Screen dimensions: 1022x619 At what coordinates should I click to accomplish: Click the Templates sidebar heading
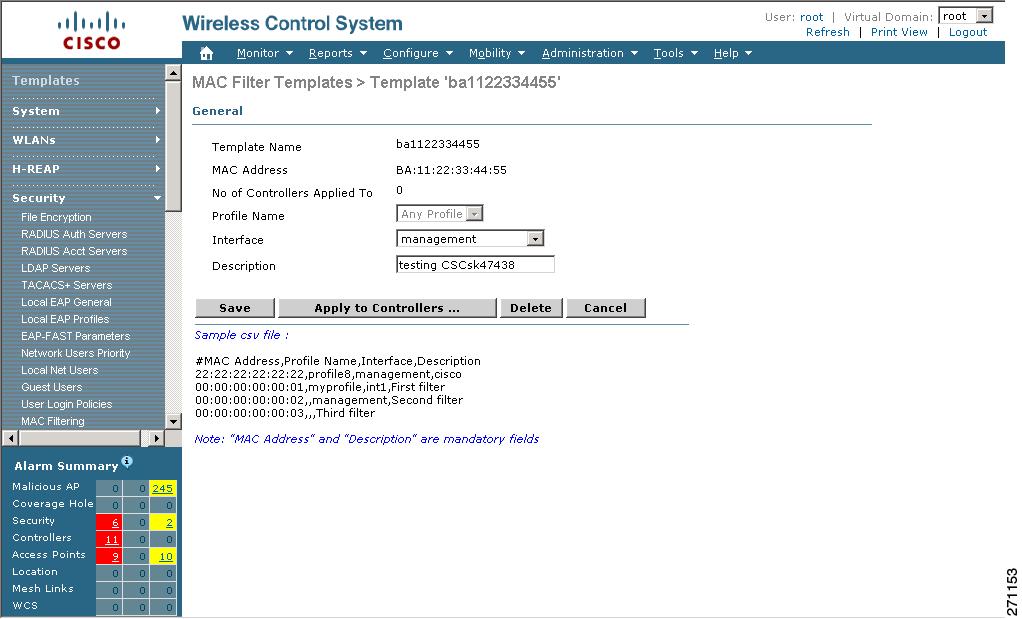46,81
